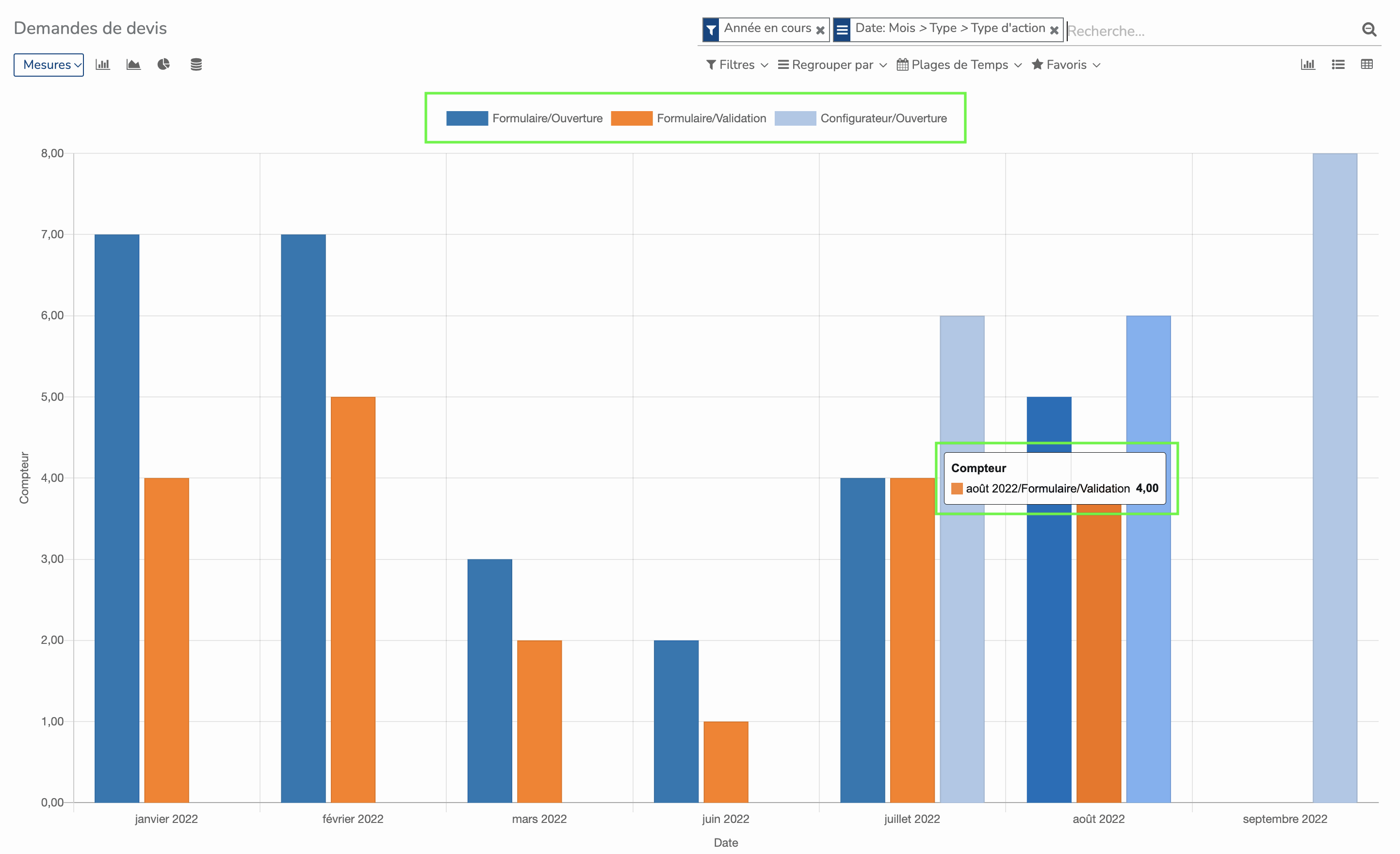Screen dimensions: 1400x854
Task: Open the Regrouper par menu
Action: [x=832, y=65]
